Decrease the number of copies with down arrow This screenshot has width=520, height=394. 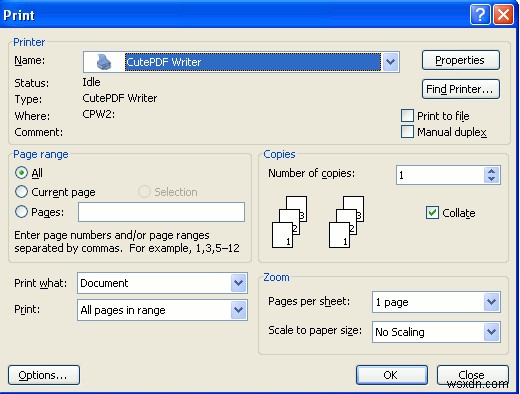491,179
